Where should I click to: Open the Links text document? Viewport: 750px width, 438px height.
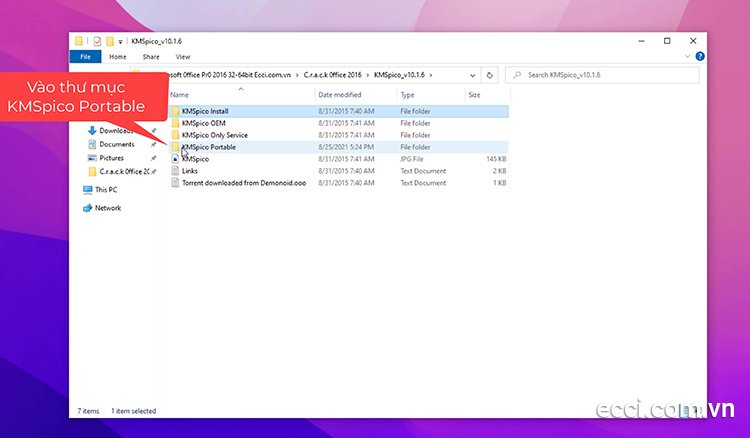click(x=189, y=171)
